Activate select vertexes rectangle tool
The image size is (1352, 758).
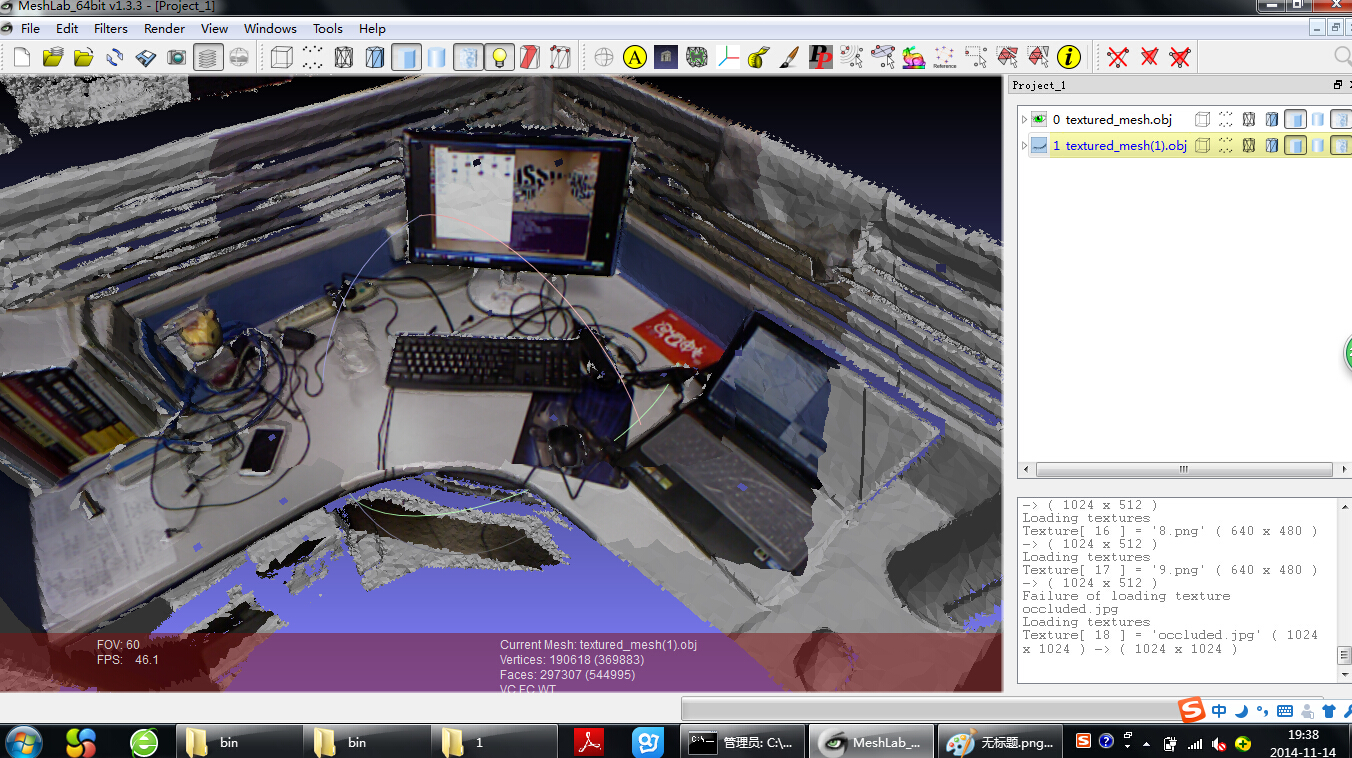pyautogui.click(x=976, y=57)
